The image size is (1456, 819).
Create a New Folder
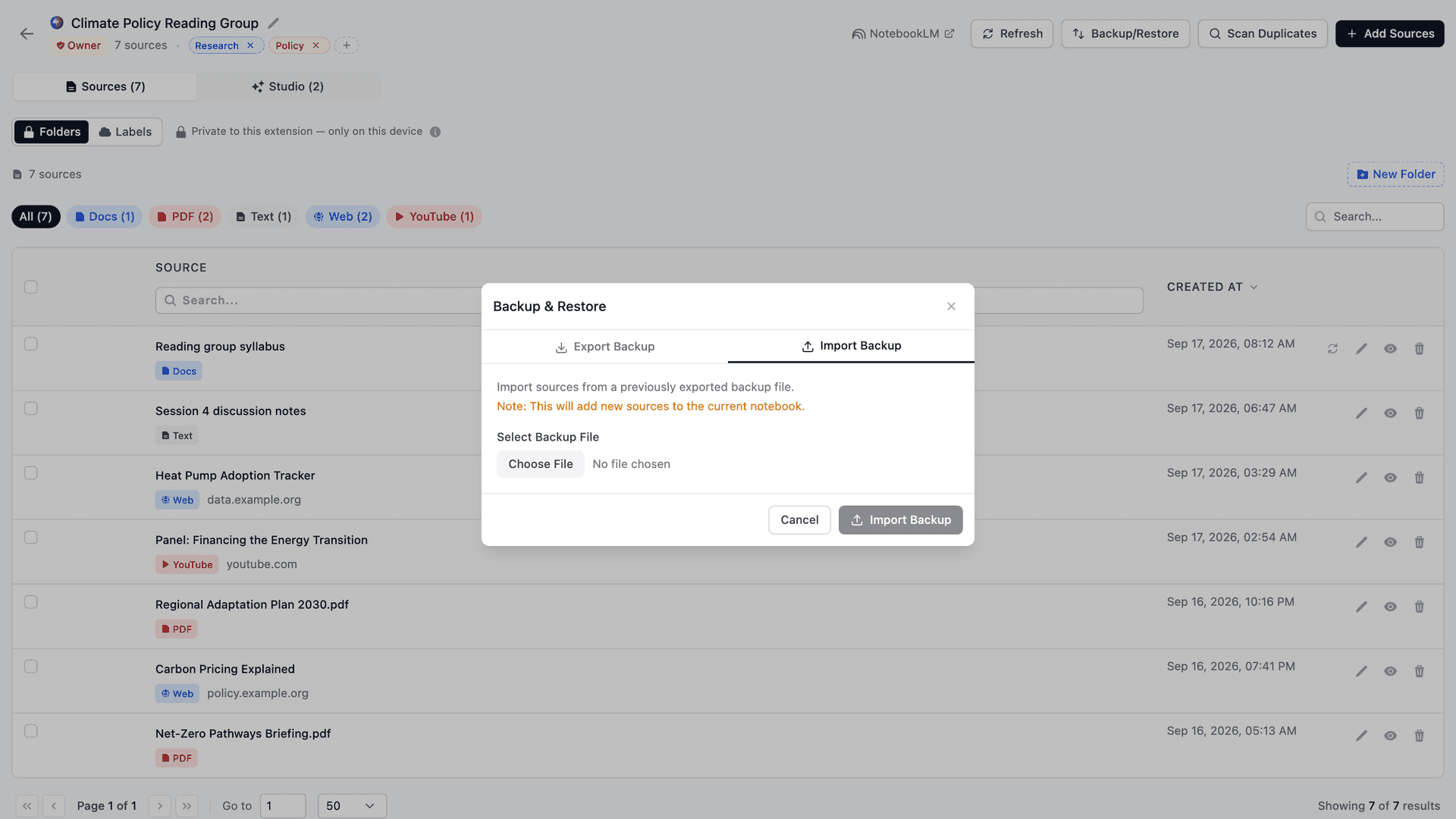(1395, 174)
